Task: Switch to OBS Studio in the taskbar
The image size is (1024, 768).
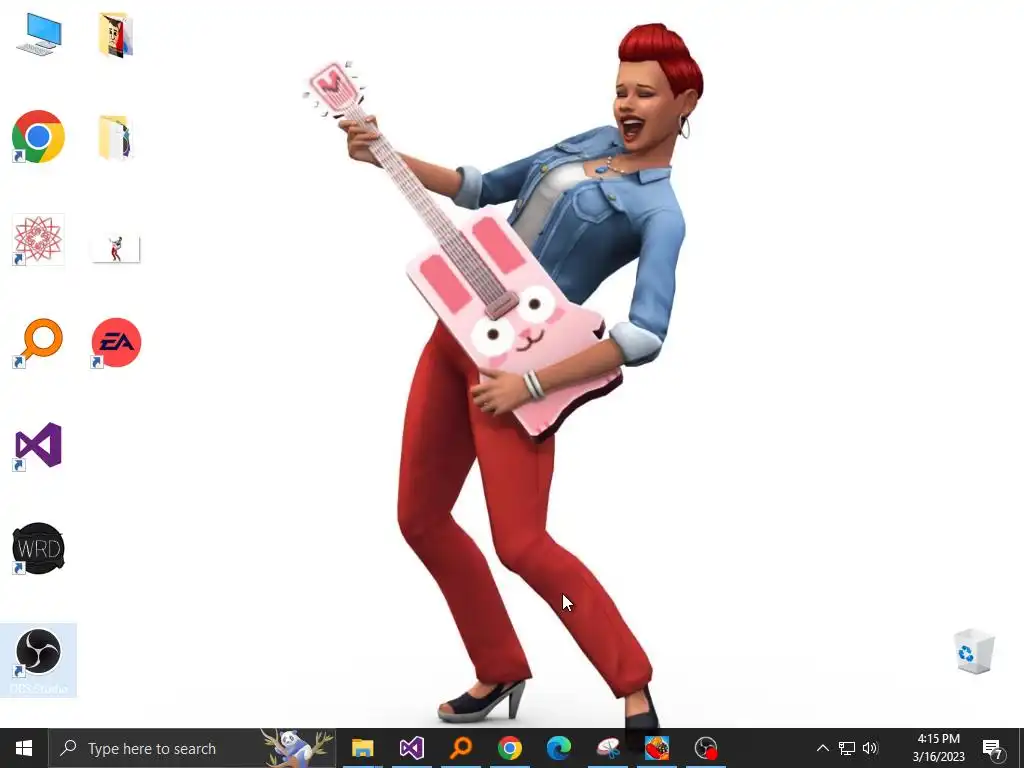Action: click(706, 748)
